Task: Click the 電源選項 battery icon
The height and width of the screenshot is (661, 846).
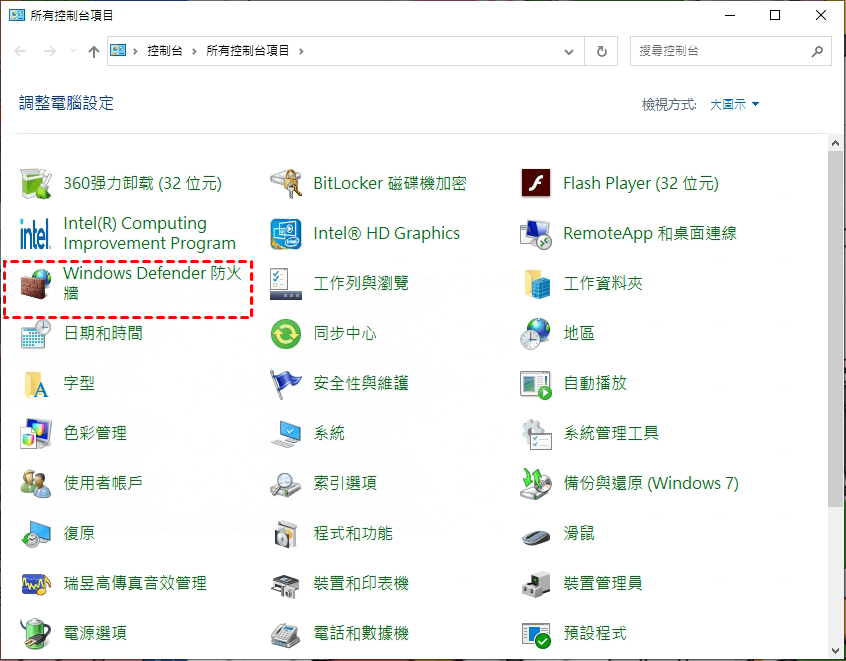Action: point(36,633)
